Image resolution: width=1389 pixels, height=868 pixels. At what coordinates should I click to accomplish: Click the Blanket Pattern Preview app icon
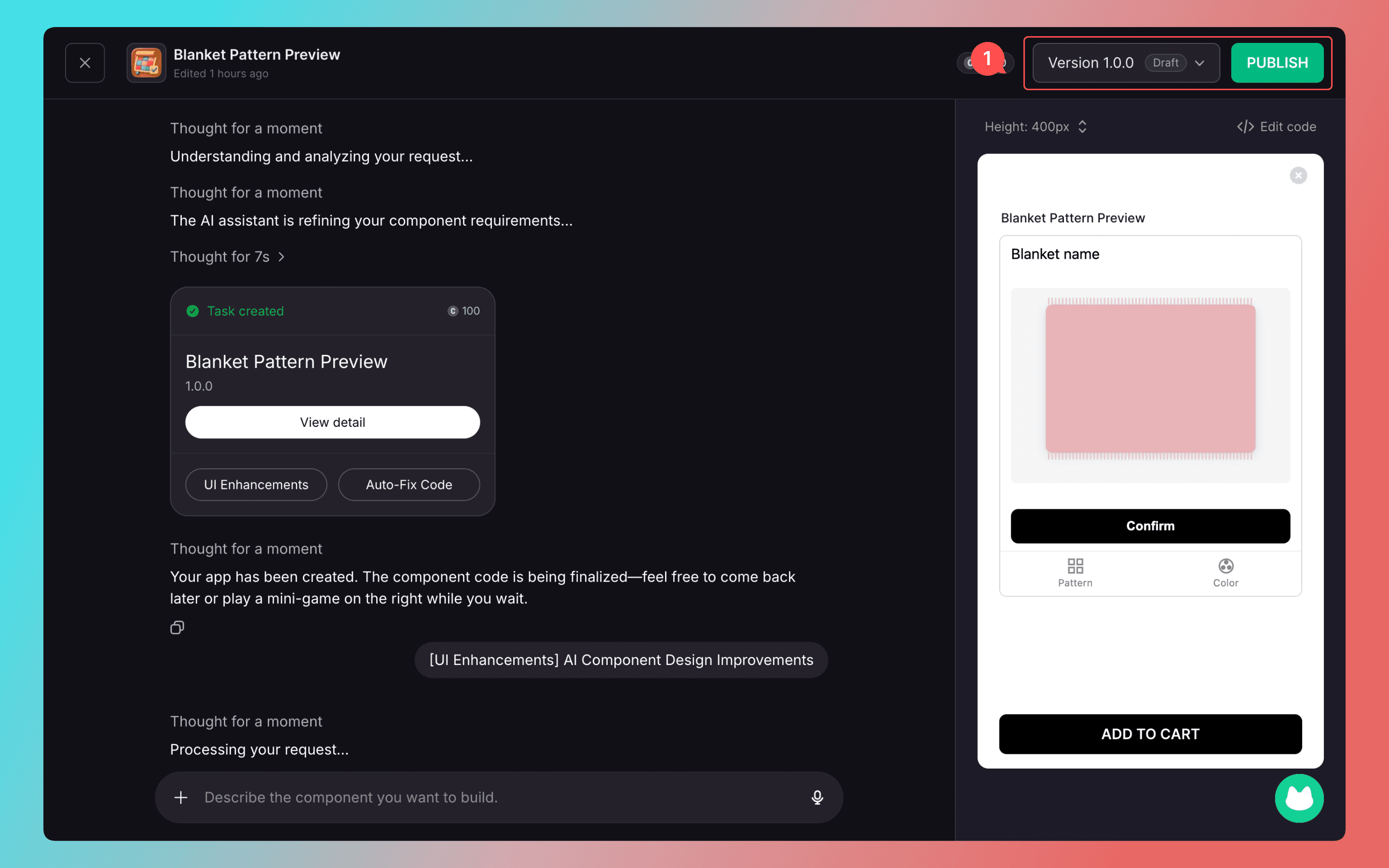tap(146, 63)
